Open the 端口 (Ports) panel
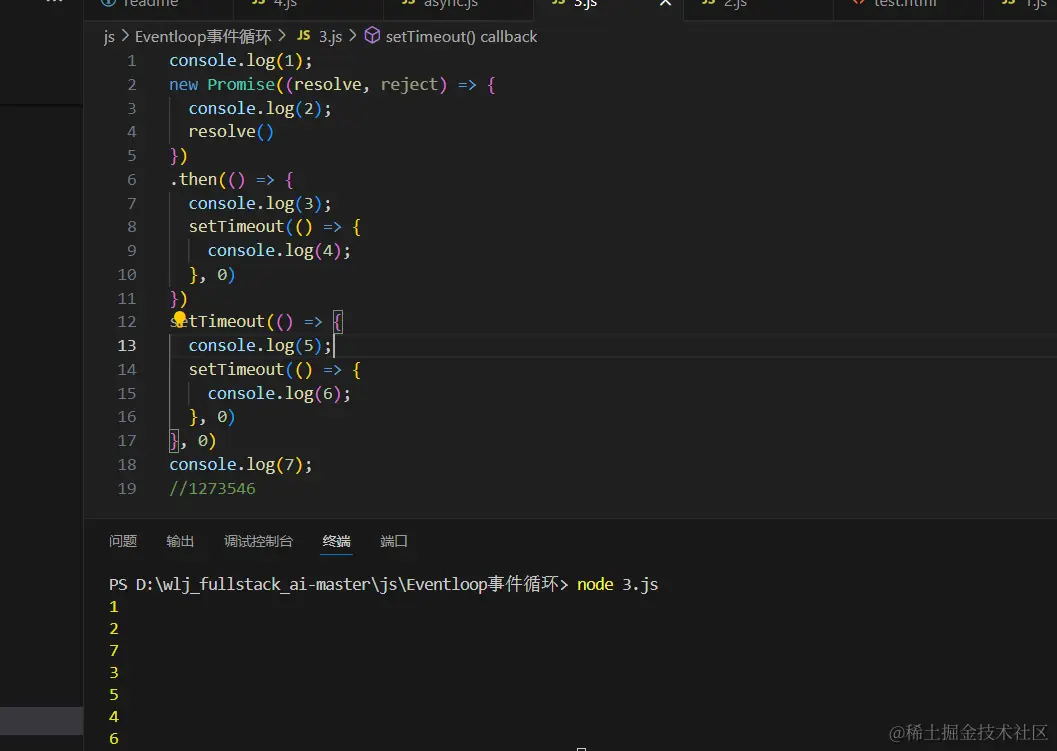Screen dimensions: 1057x751 coord(393,541)
